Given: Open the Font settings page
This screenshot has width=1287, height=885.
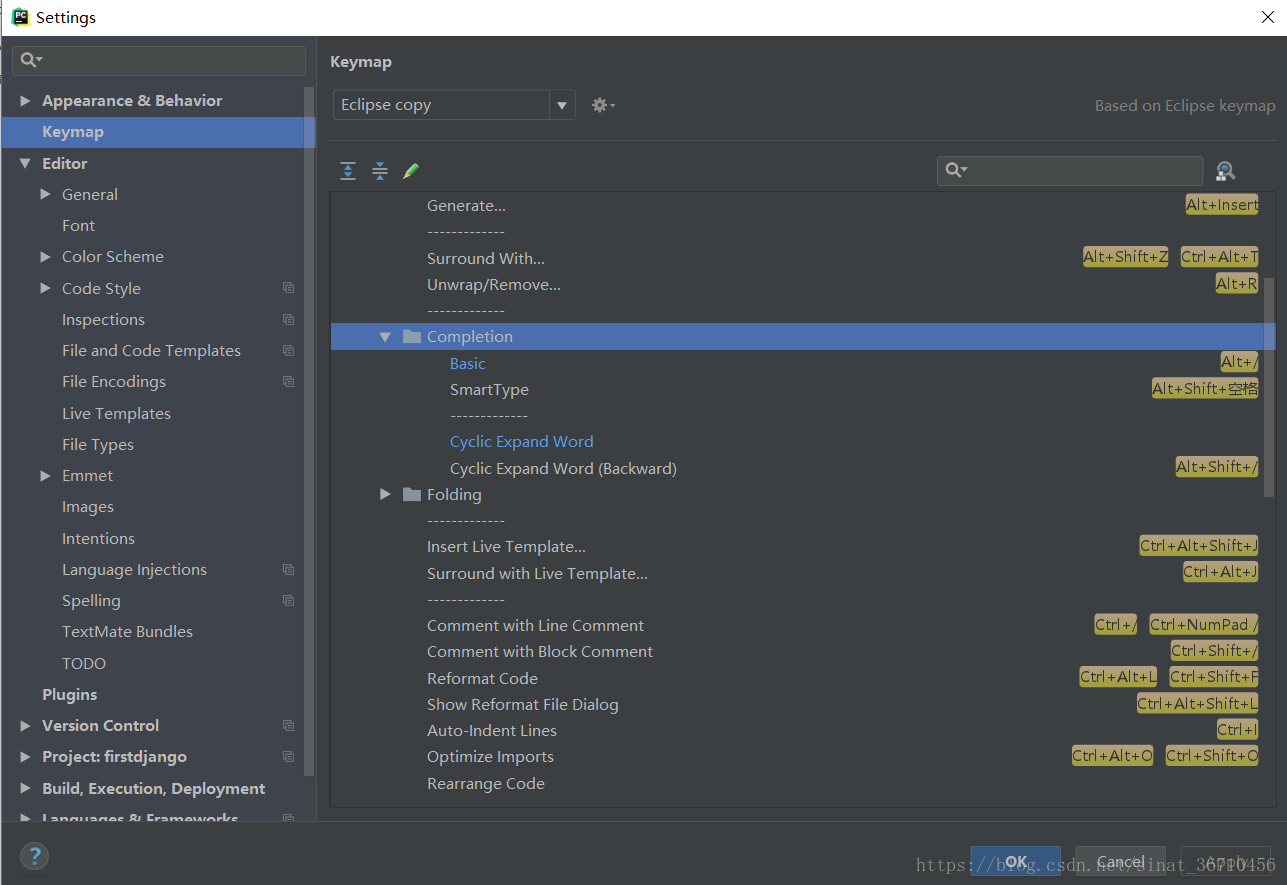Looking at the screenshot, I should click(x=78, y=226).
